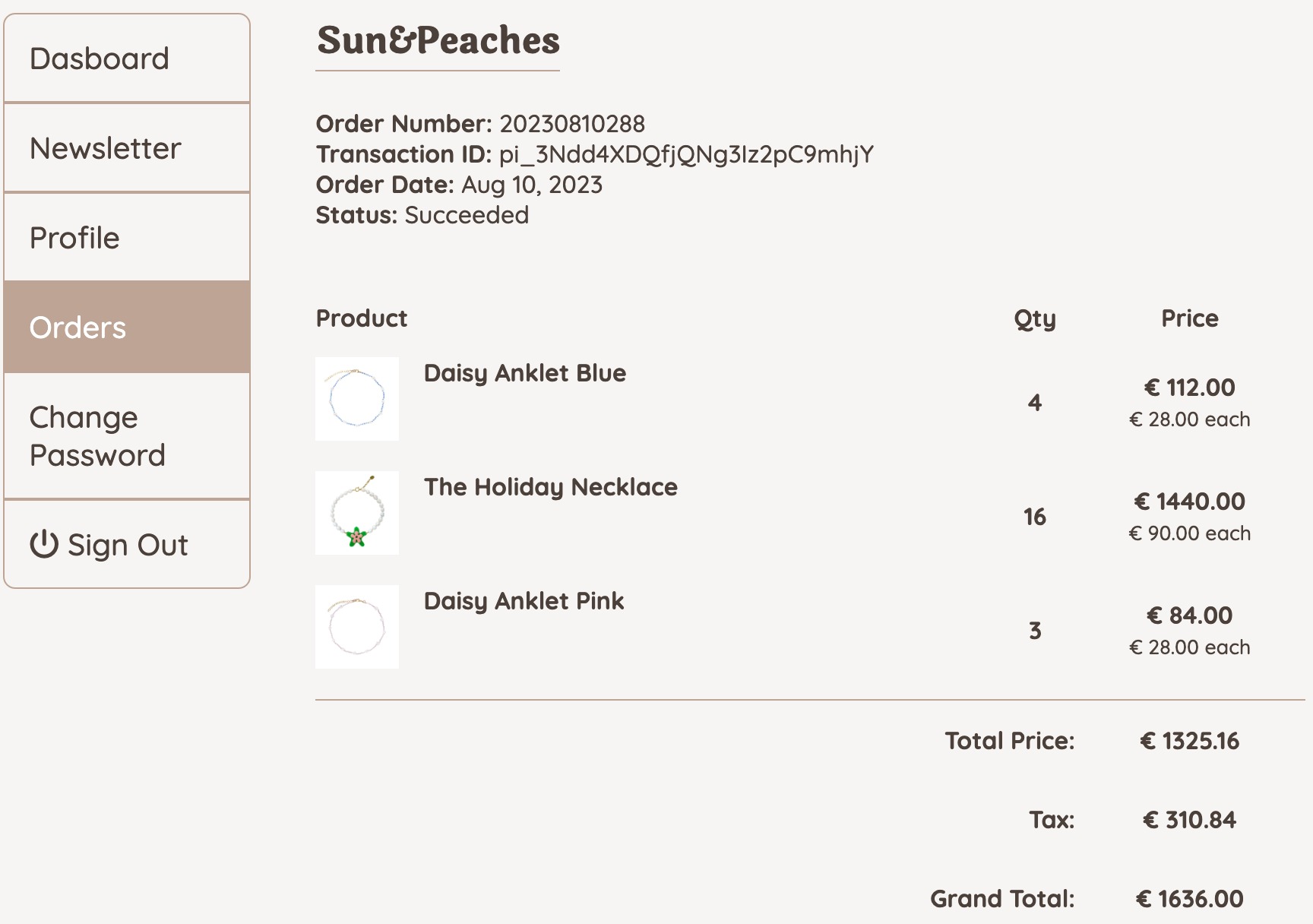Go to the Newsletter section
This screenshot has height=924, width=1313.
pos(106,148)
